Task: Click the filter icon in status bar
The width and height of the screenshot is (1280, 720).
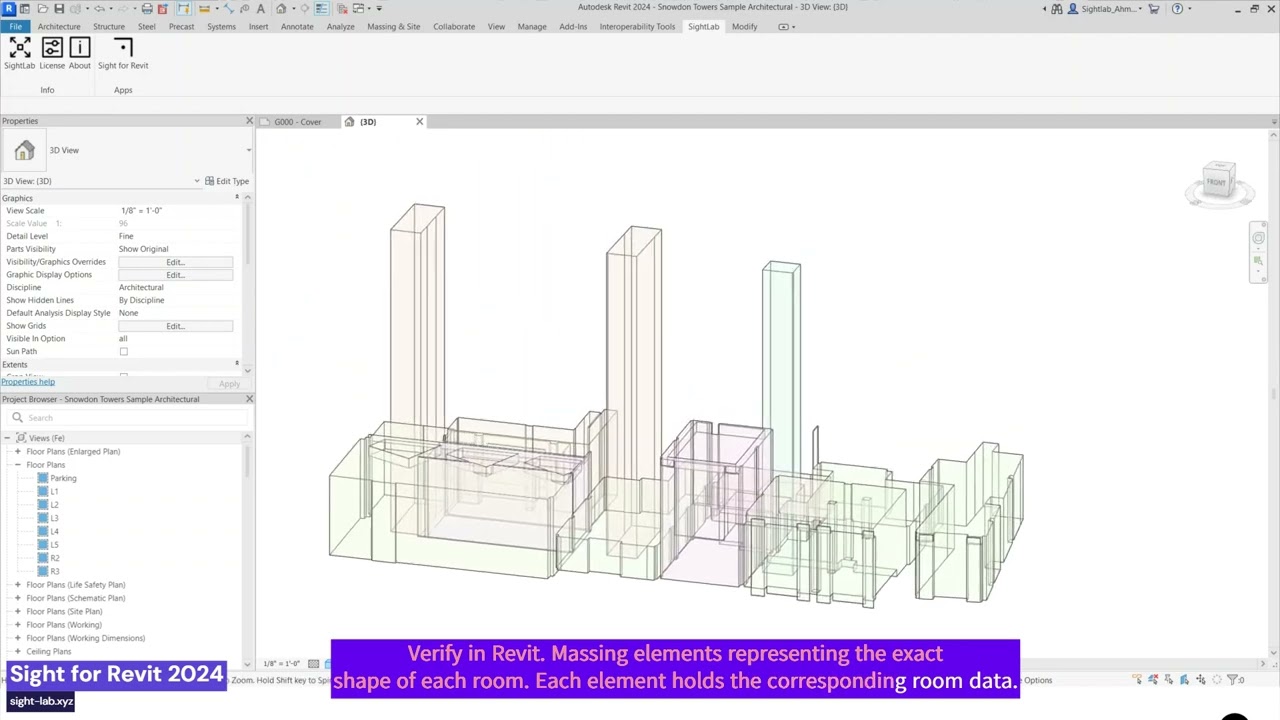Action: tap(1233, 680)
